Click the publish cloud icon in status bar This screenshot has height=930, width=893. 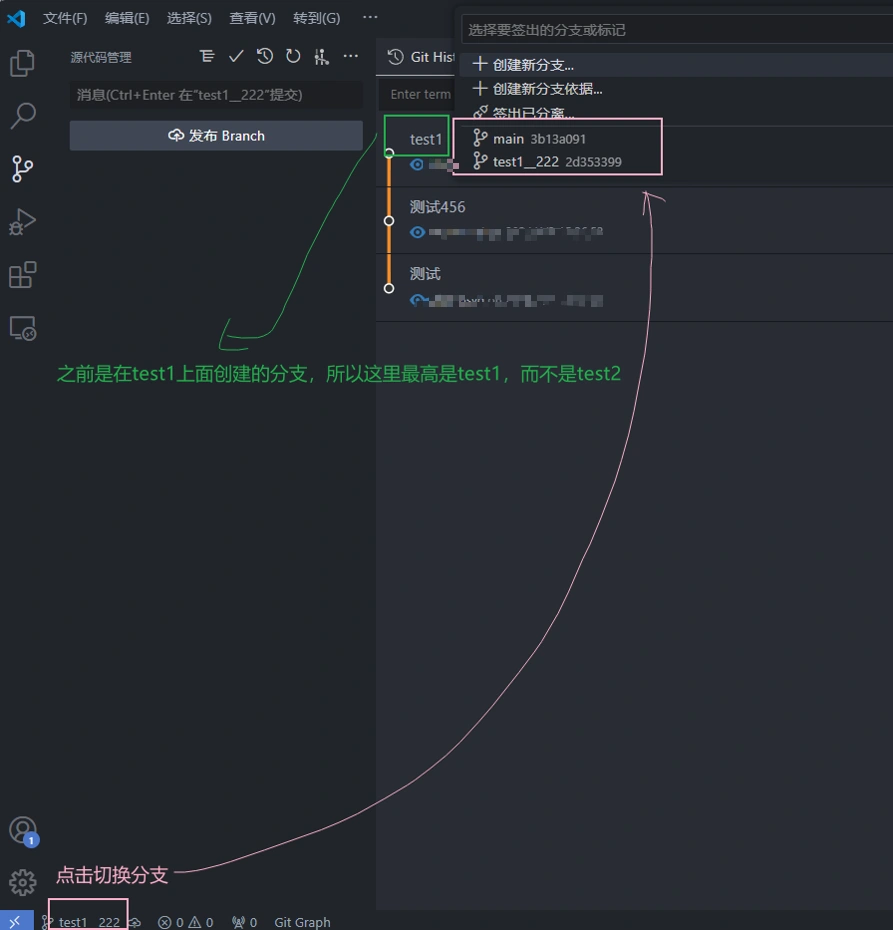coord(135,922)
